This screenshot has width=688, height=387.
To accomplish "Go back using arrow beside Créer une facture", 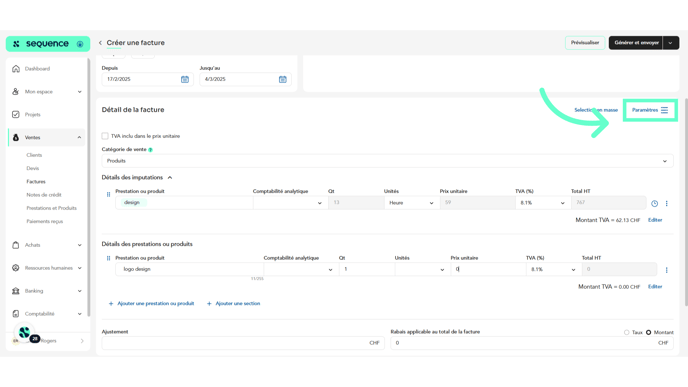I will click(100, 43).
